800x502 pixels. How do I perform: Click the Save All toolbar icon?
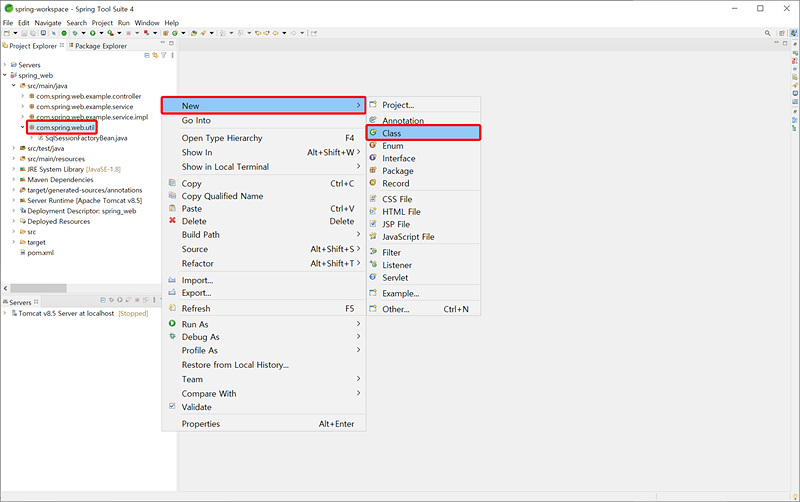tap(33, 33)
